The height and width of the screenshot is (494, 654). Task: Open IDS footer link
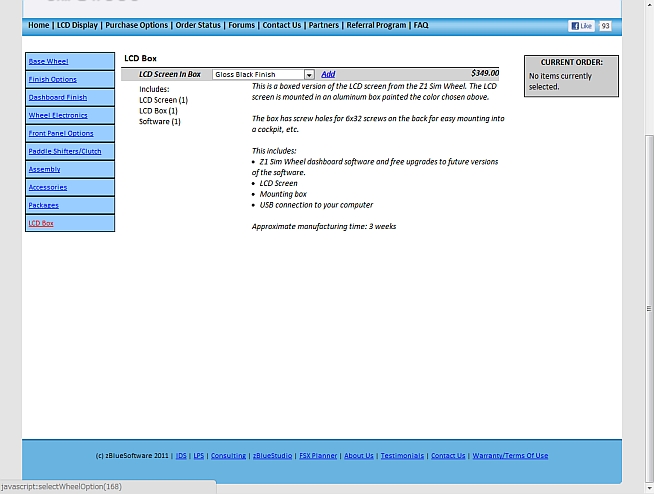181,456
